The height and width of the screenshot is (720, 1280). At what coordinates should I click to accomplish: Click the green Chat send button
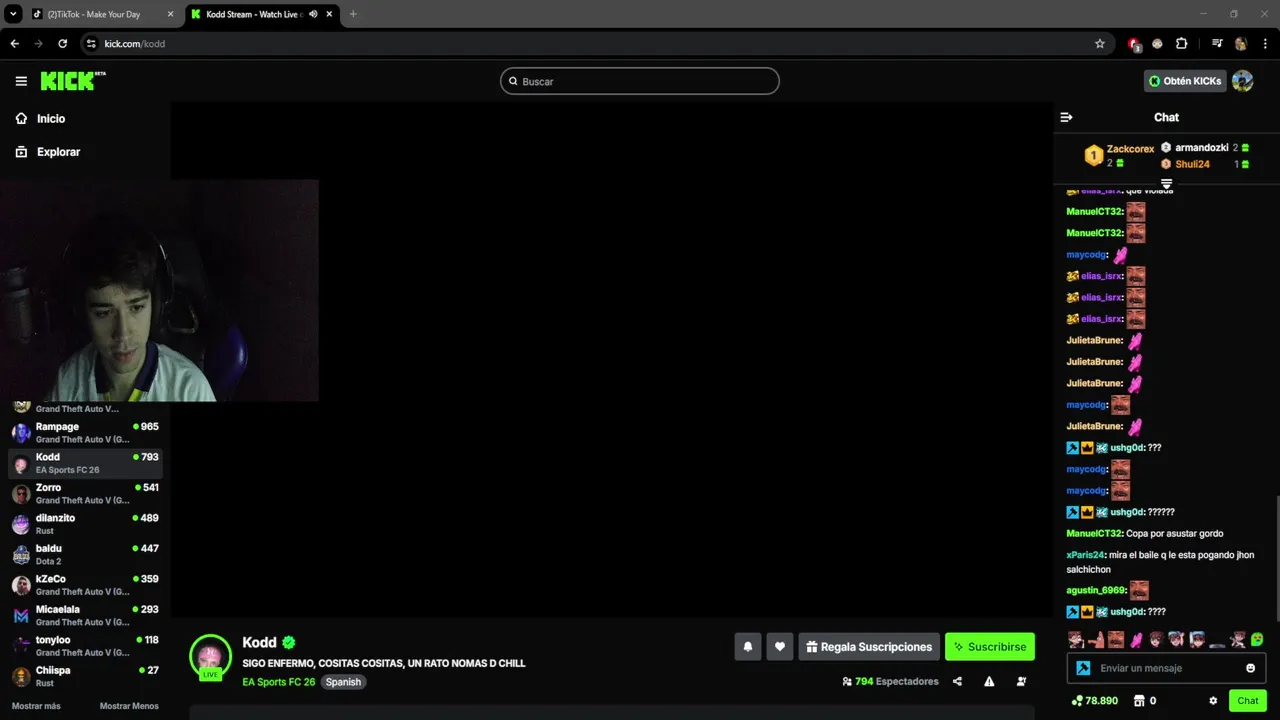coord(1248,701)
